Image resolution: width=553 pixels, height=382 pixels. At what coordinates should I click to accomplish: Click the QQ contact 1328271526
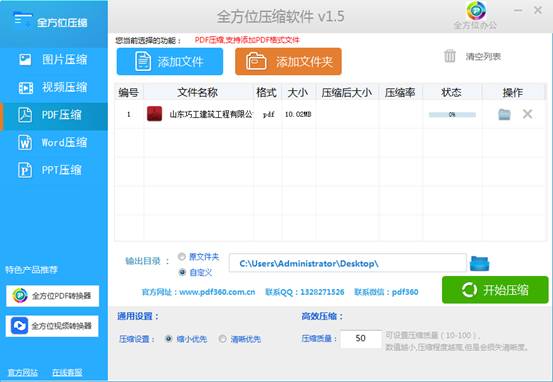pos(322,292)
